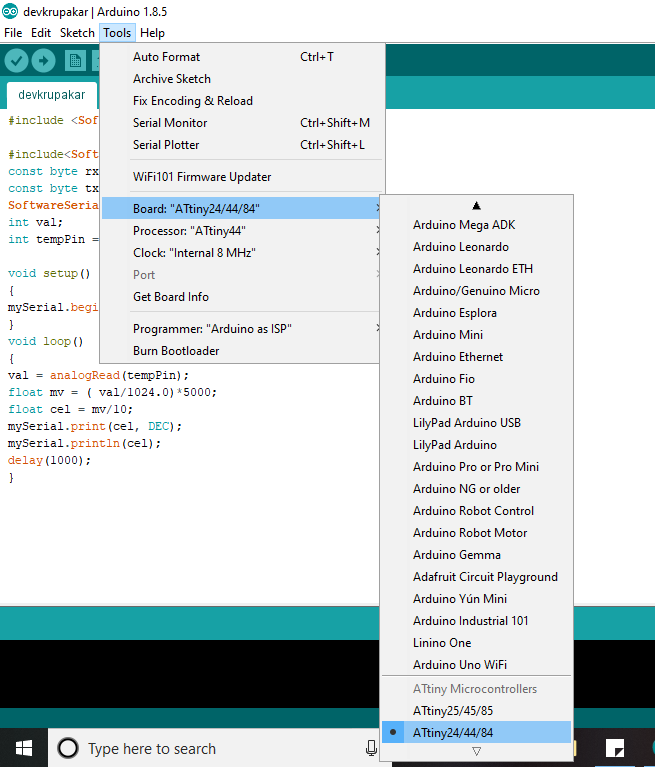Viewport: 655px width, 767px height.
Task: Select Fix Encoding & Reload
Action: (x=242, y=101)
